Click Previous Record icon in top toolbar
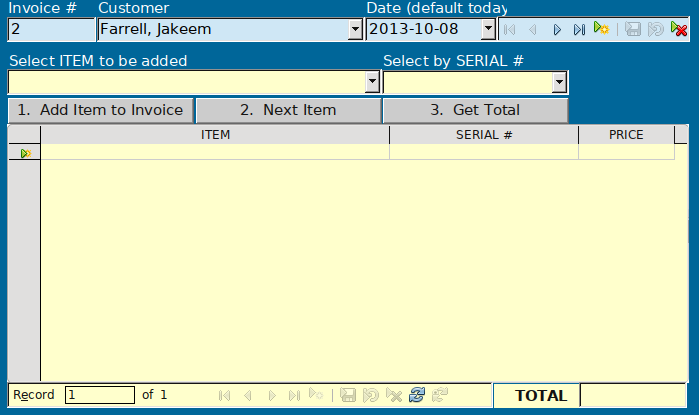 click(533, 30)
